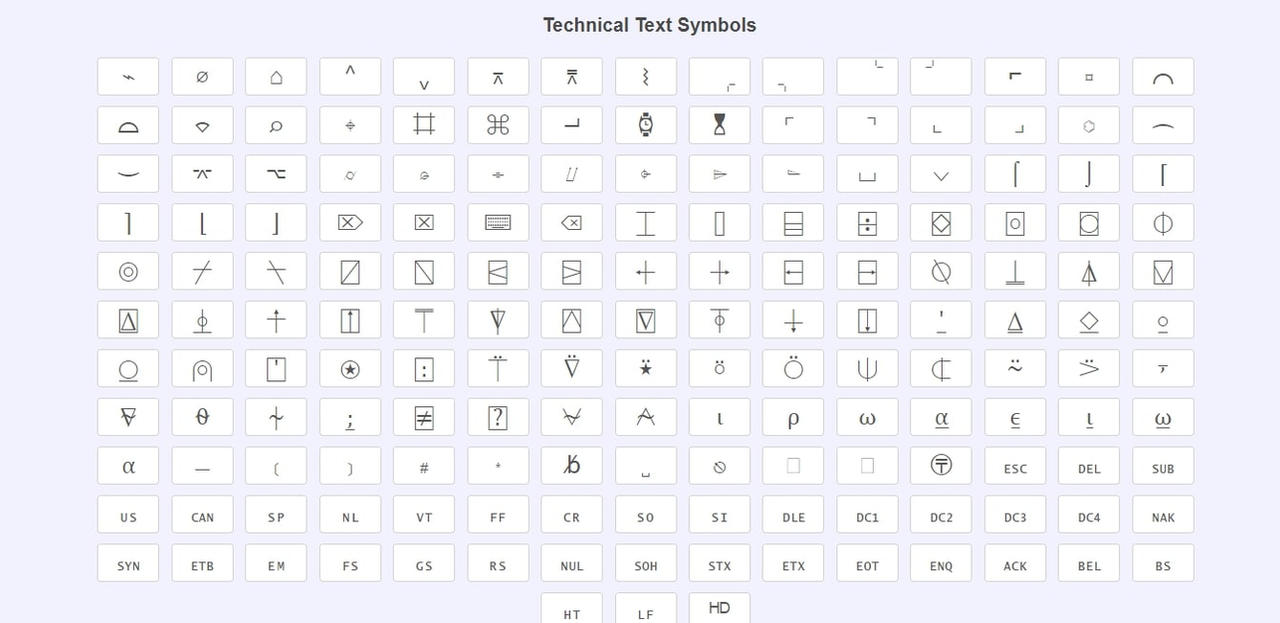This screenshot has height=623, width=1280.
Task: Click the DEL symbol
Action: click(1089, 466)
